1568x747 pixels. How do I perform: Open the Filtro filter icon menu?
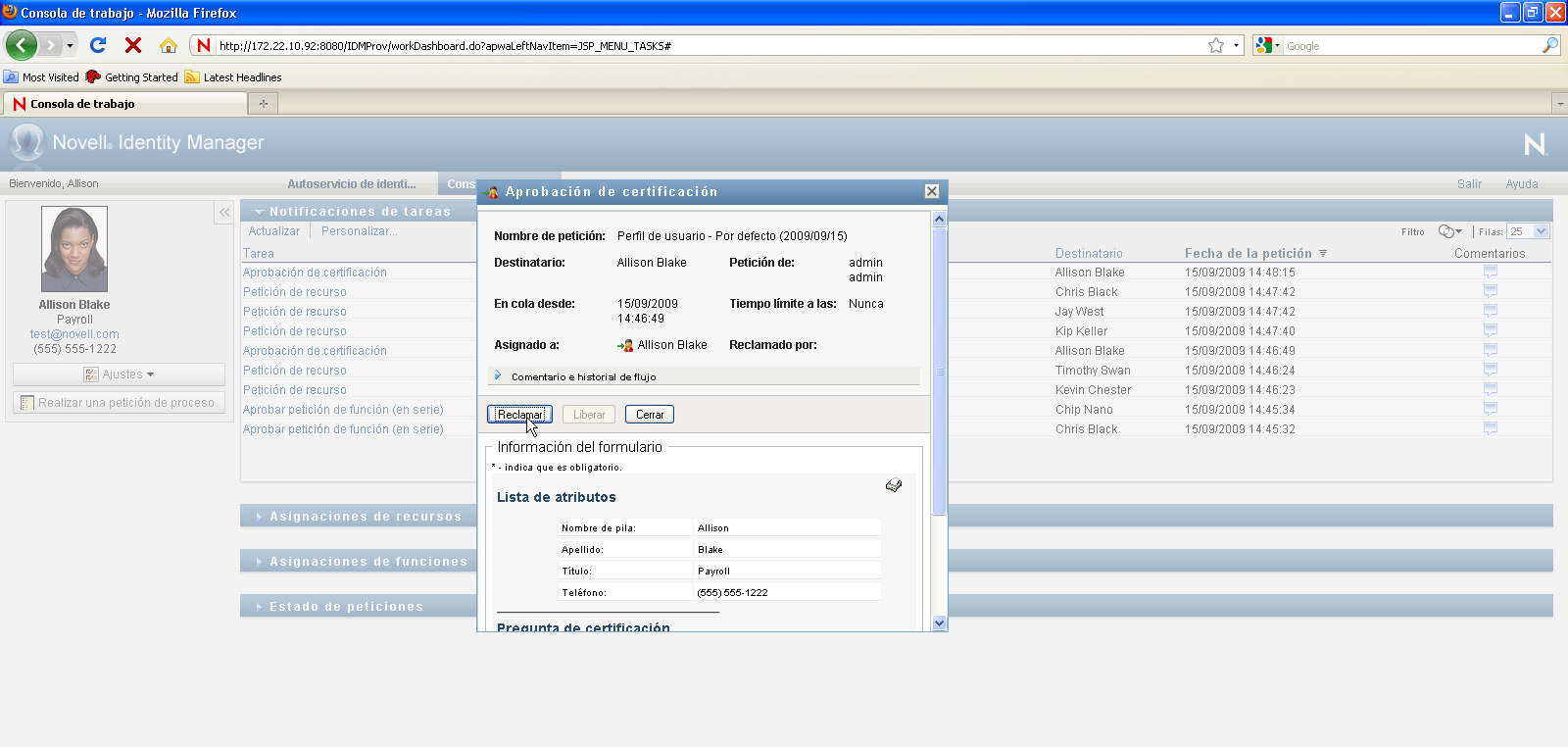(x=1449, y=231)
